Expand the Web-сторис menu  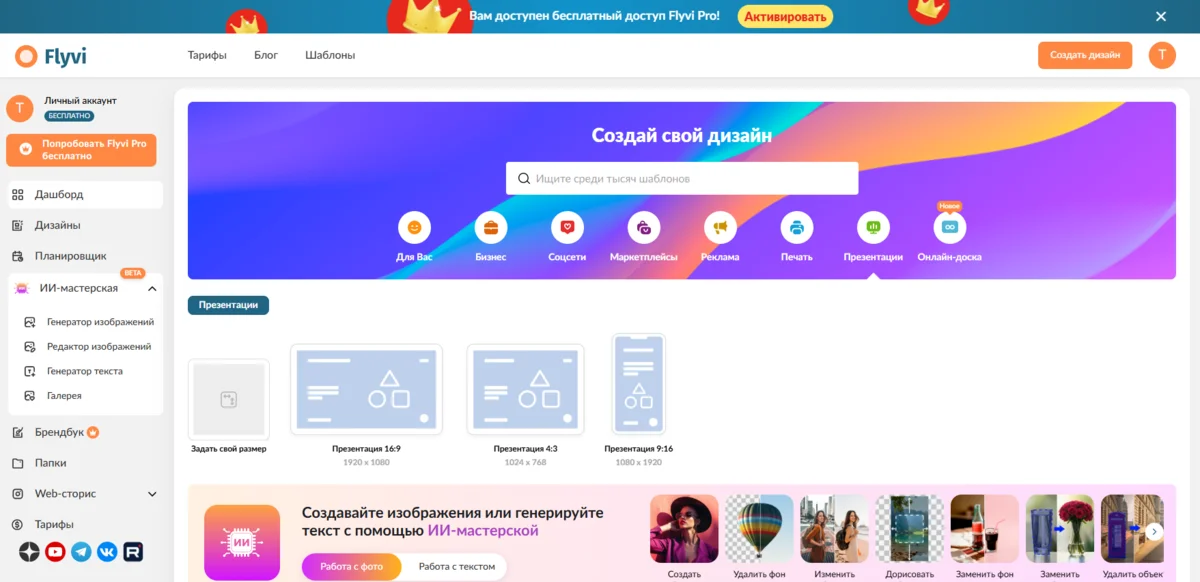point(152,494)
